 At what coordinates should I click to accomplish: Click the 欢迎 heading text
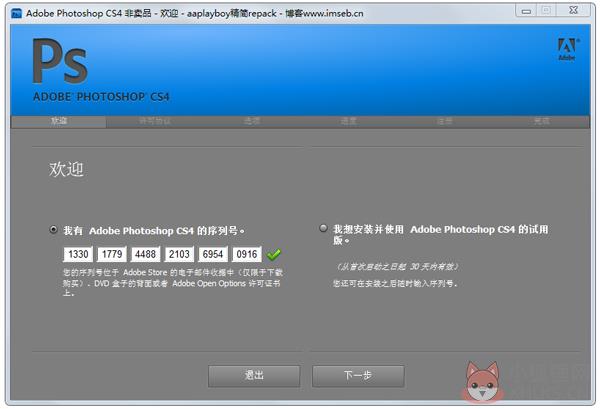pyautogui.click(x=66, y=169)
